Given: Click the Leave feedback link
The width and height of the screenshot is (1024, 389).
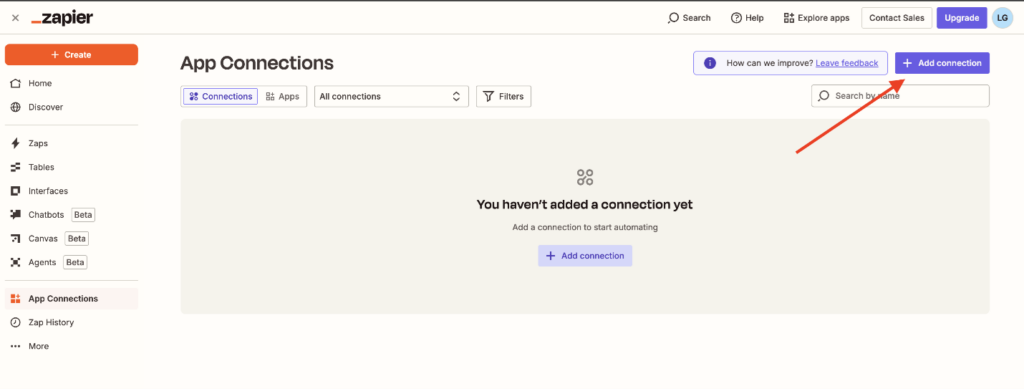Looking at the screenshot, I should 847,63.
